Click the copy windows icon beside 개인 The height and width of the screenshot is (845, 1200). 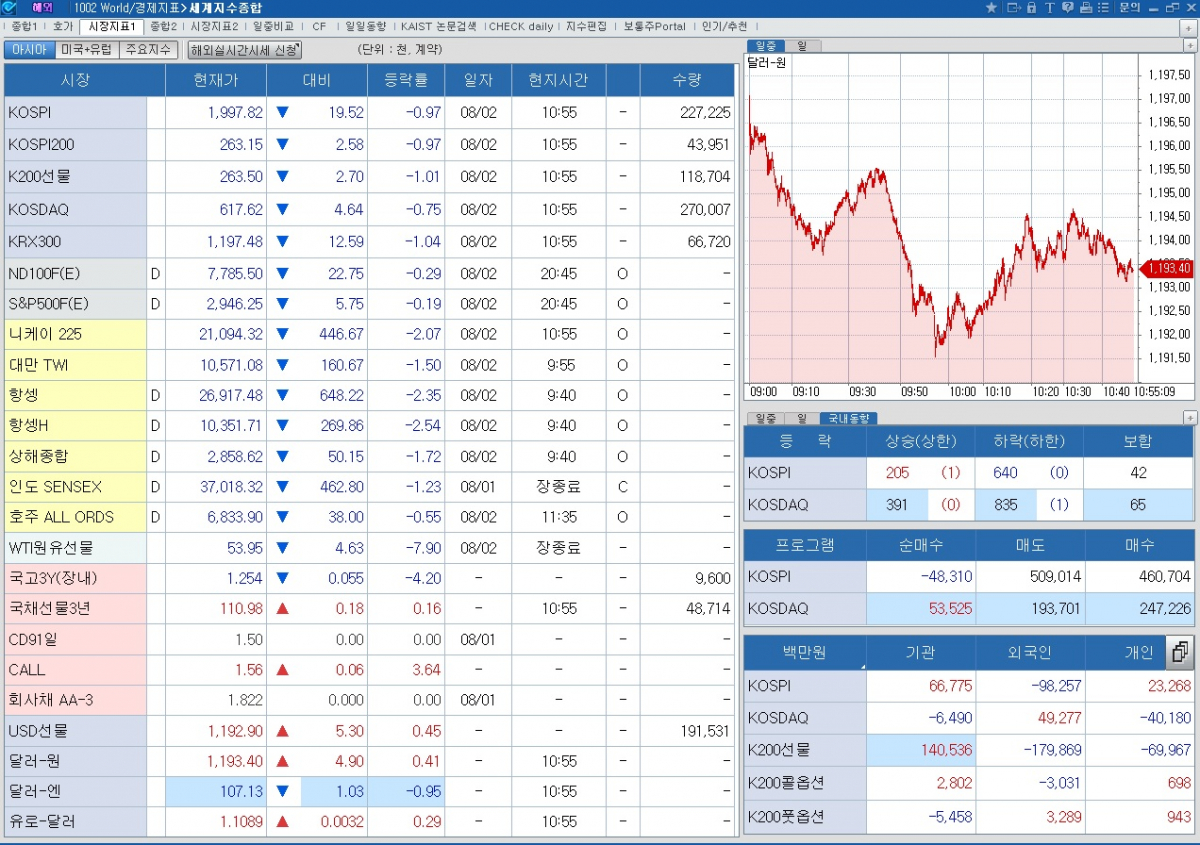pyautogui.click(x=1179, y=653)
